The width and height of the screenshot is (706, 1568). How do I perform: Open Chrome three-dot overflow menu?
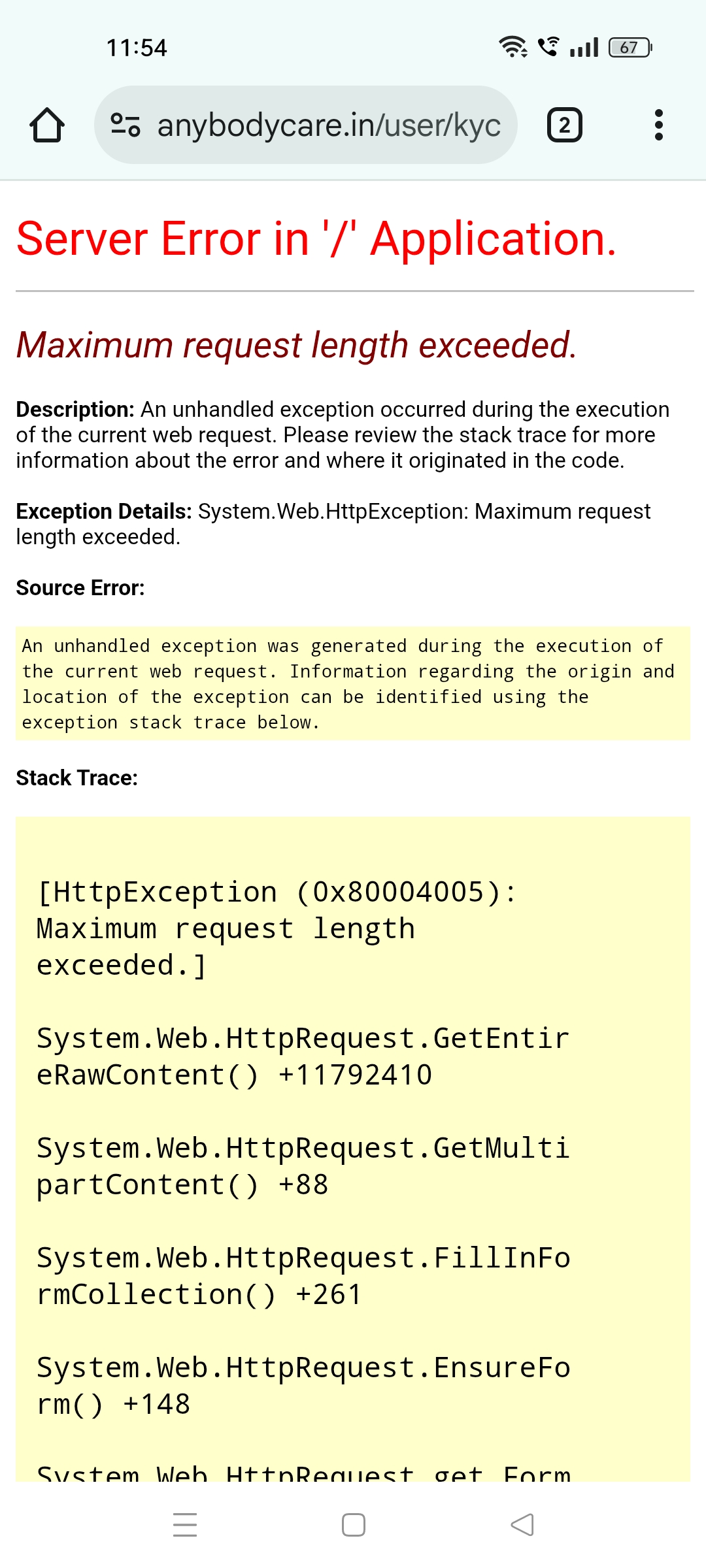pyautogui.click(x=658, y=125)
